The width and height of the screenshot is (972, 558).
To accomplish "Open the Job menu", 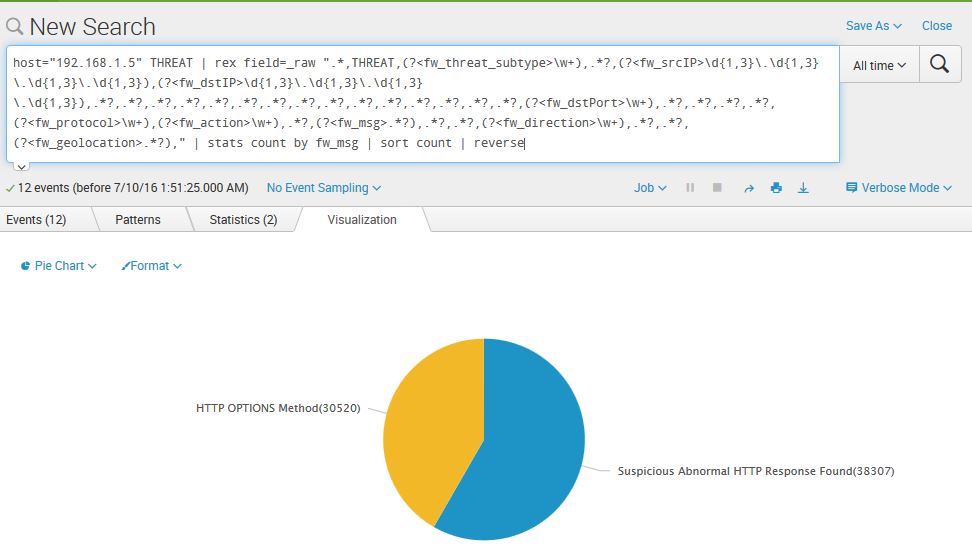I will point(650,188).
